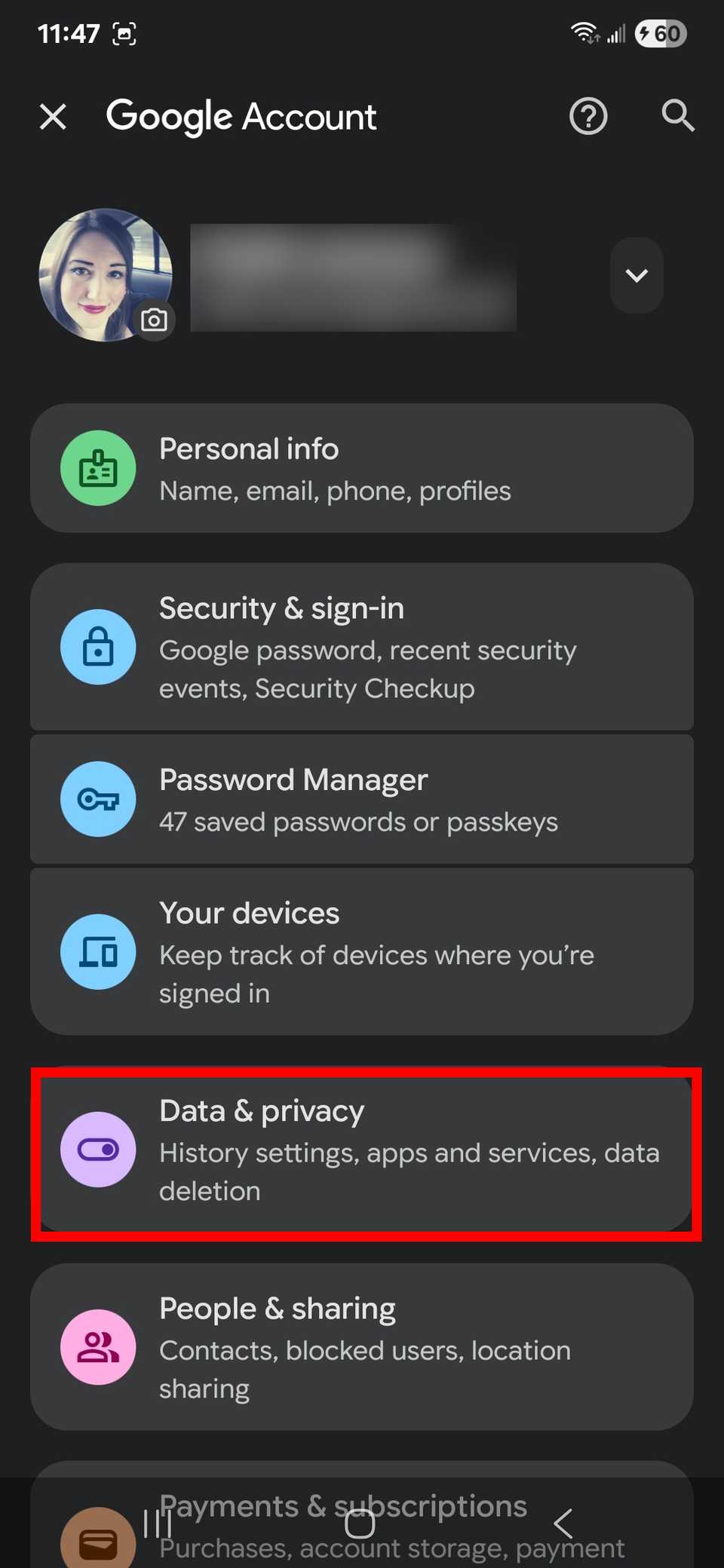Select the People & sharing contacts icon
Viewport: 724px width, 1568px height.
(x=98, y=1347)
